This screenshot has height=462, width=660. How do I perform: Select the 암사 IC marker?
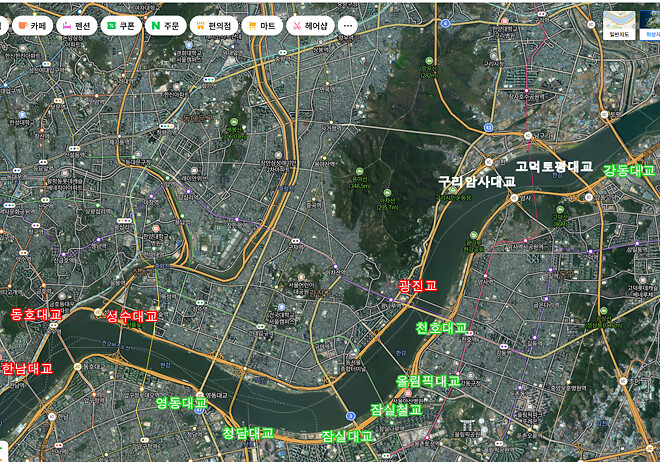[514, 198]
